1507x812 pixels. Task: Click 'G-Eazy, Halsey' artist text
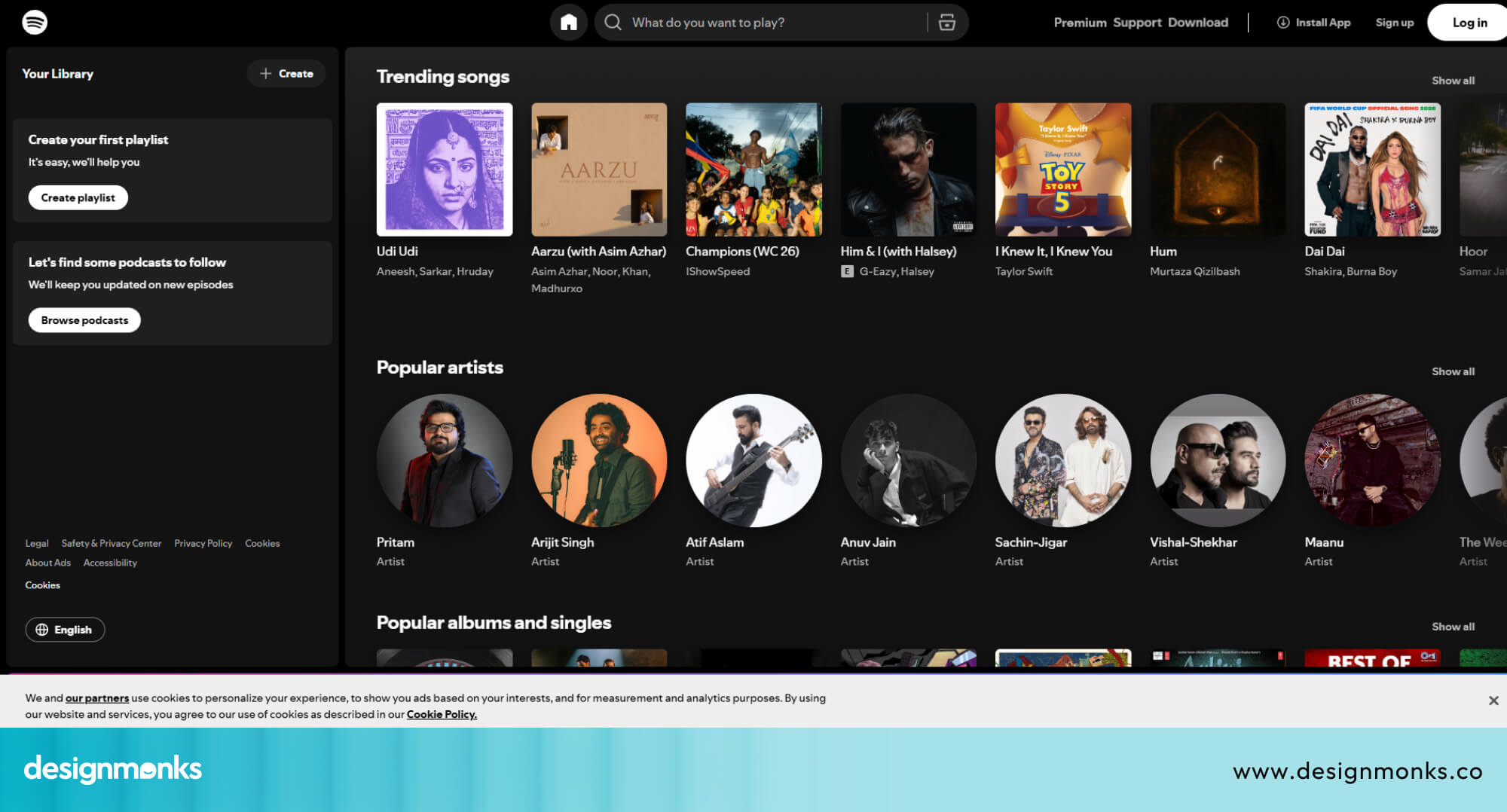coord(897,271)
